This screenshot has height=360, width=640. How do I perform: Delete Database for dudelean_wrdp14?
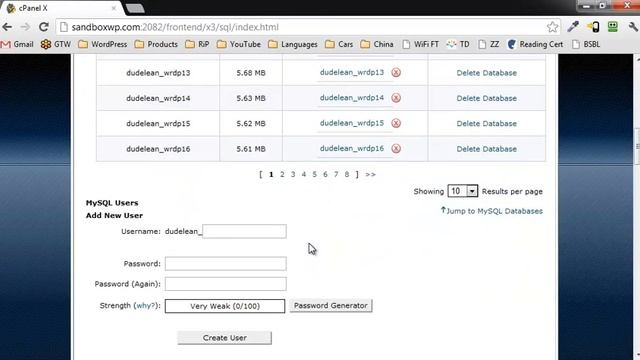(487, 98)
